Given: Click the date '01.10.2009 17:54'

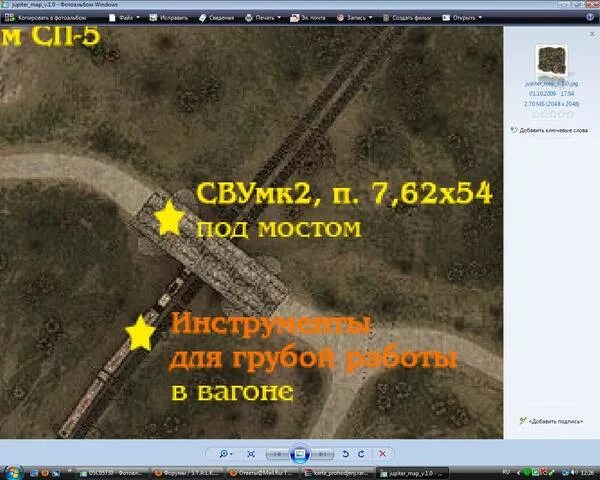Looking at the screenshot, I should [551, 94].
